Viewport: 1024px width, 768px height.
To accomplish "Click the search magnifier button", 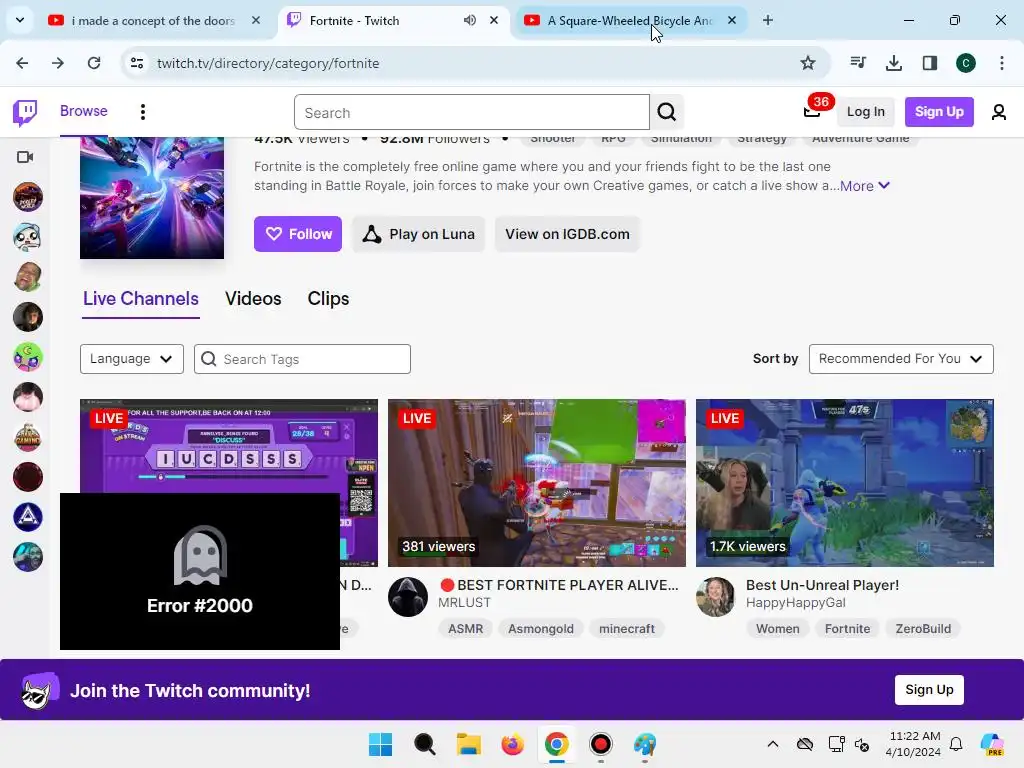I will [x=667, y=112].
